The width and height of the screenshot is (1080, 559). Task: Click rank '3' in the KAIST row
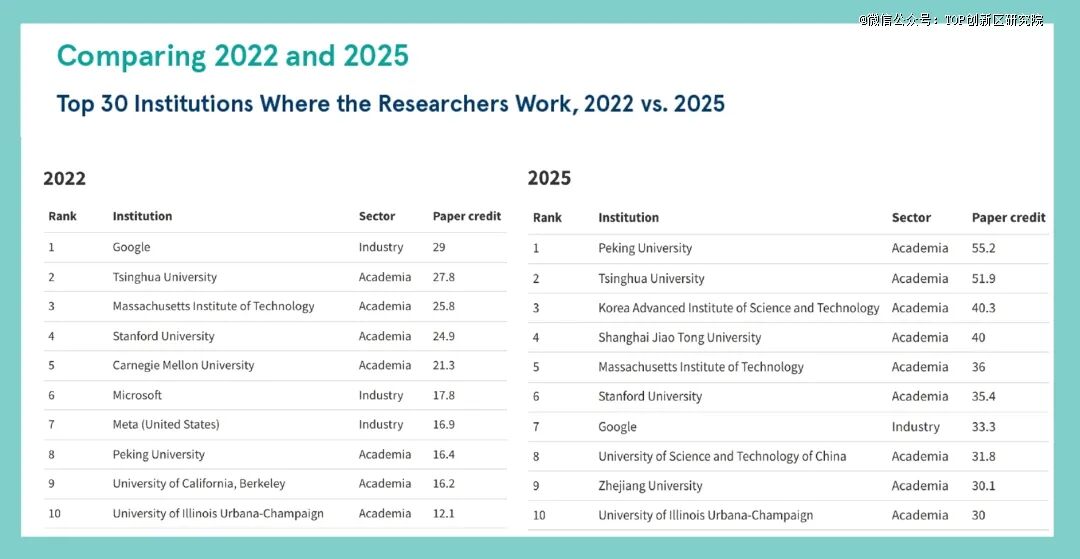[x=536, y=308]
